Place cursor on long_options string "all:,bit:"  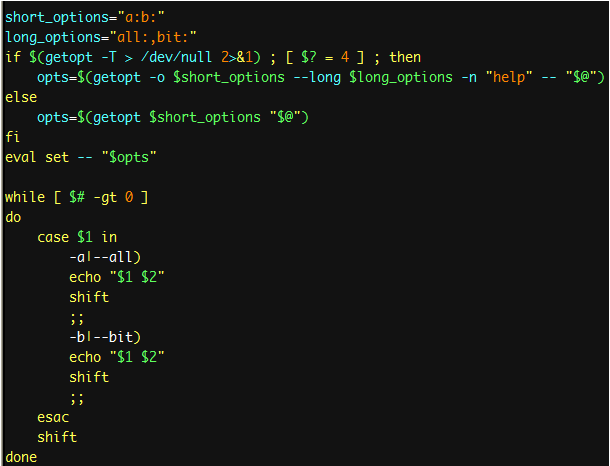tap(153, 37)
